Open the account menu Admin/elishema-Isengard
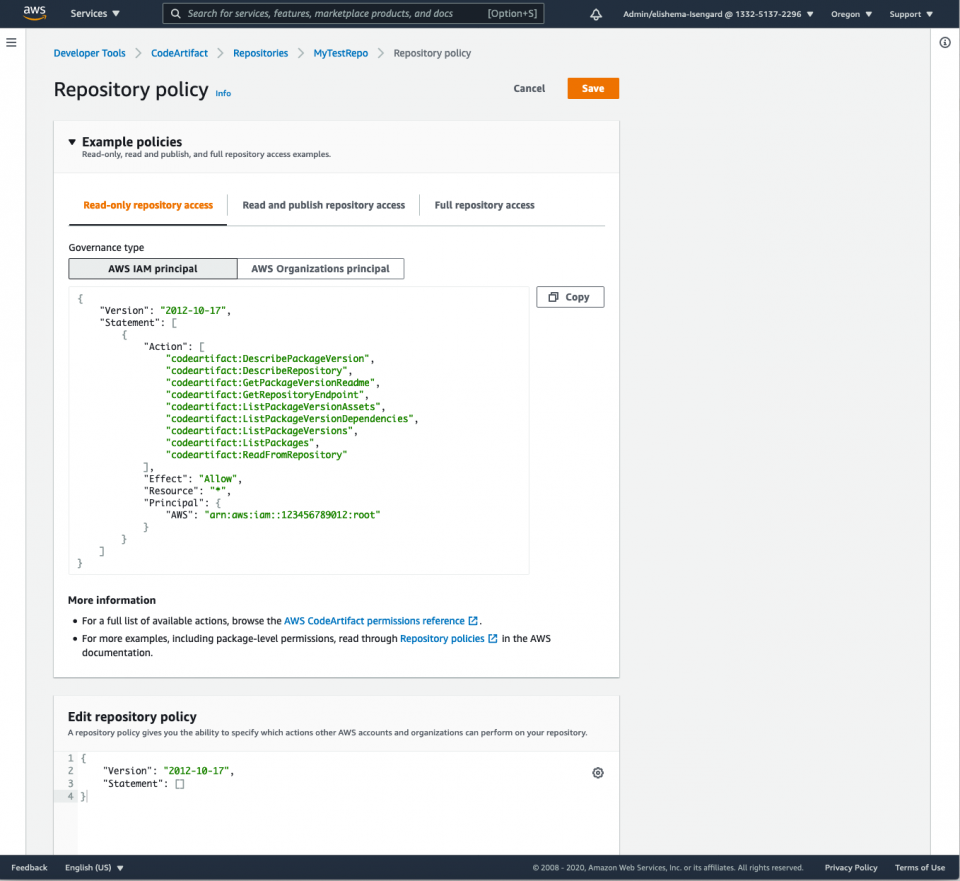 pos(718,14)
